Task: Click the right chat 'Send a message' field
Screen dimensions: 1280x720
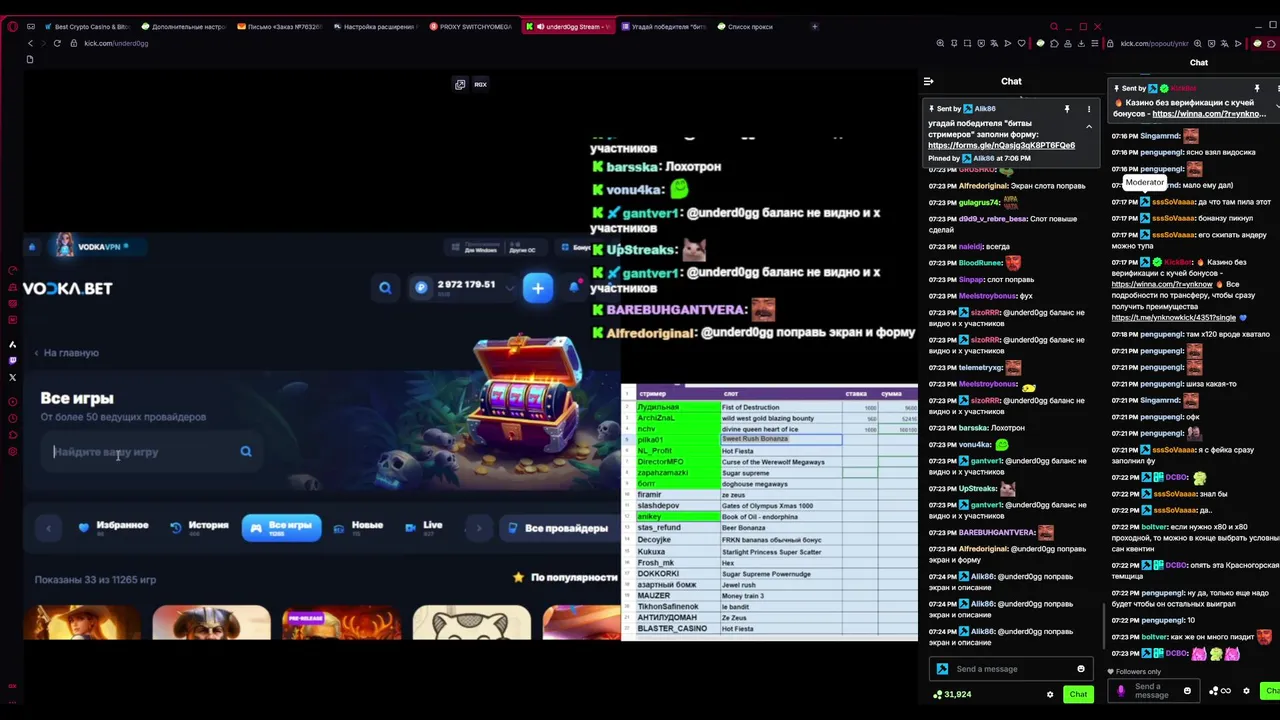Action: 1154,691
